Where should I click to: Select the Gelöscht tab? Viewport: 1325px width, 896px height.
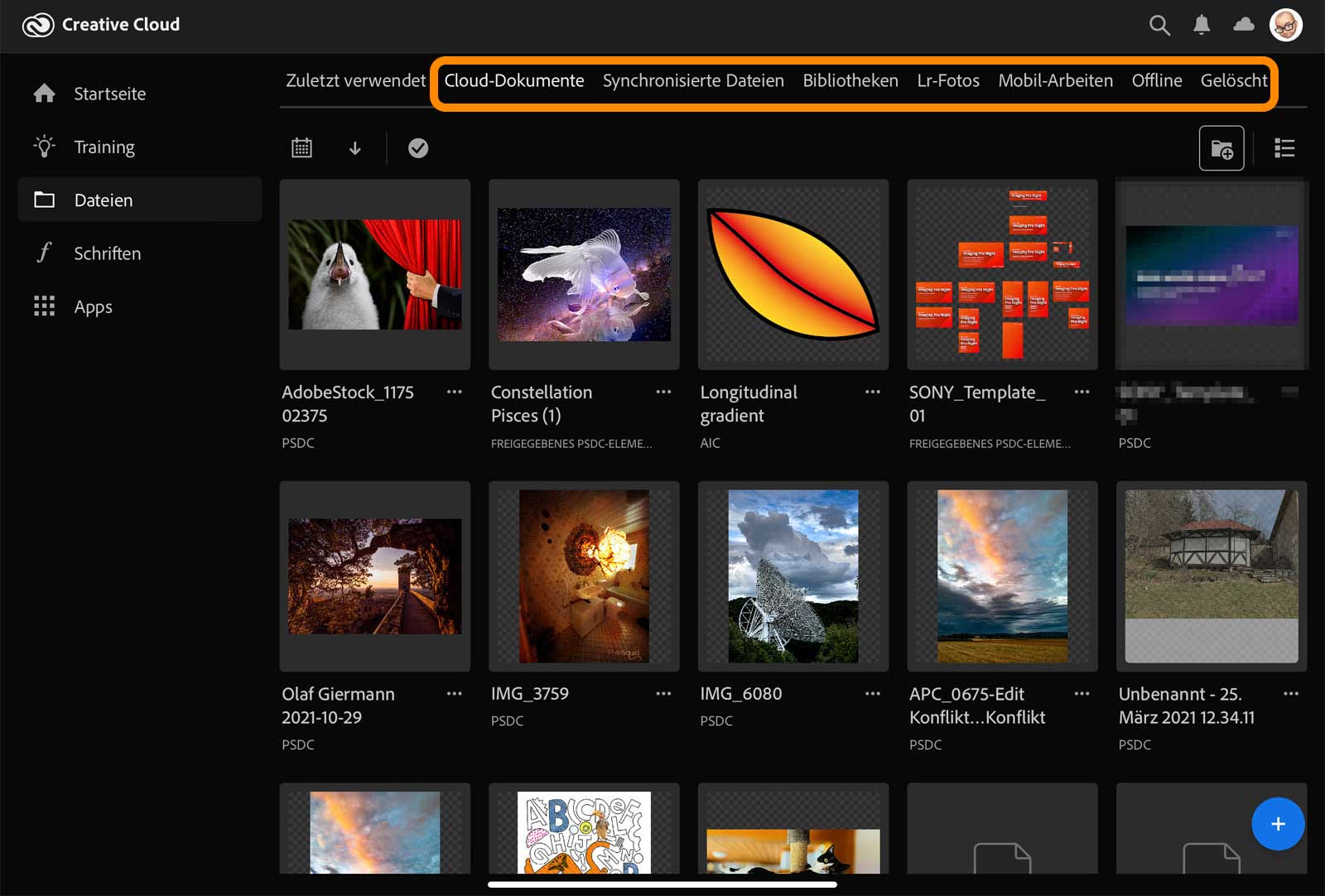[x=1233, y=80]
